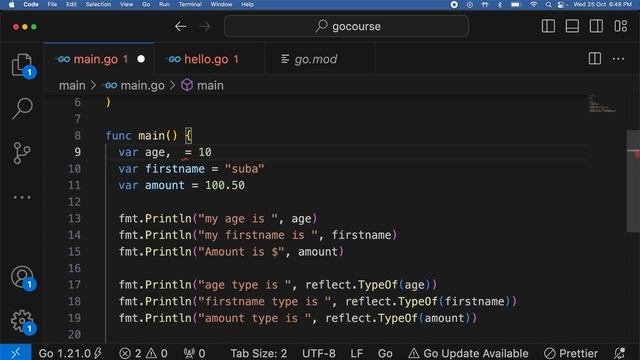Screen dimensions: 640x360
Task: Click the unsaved dot on main.go tab
Action: 141,59
